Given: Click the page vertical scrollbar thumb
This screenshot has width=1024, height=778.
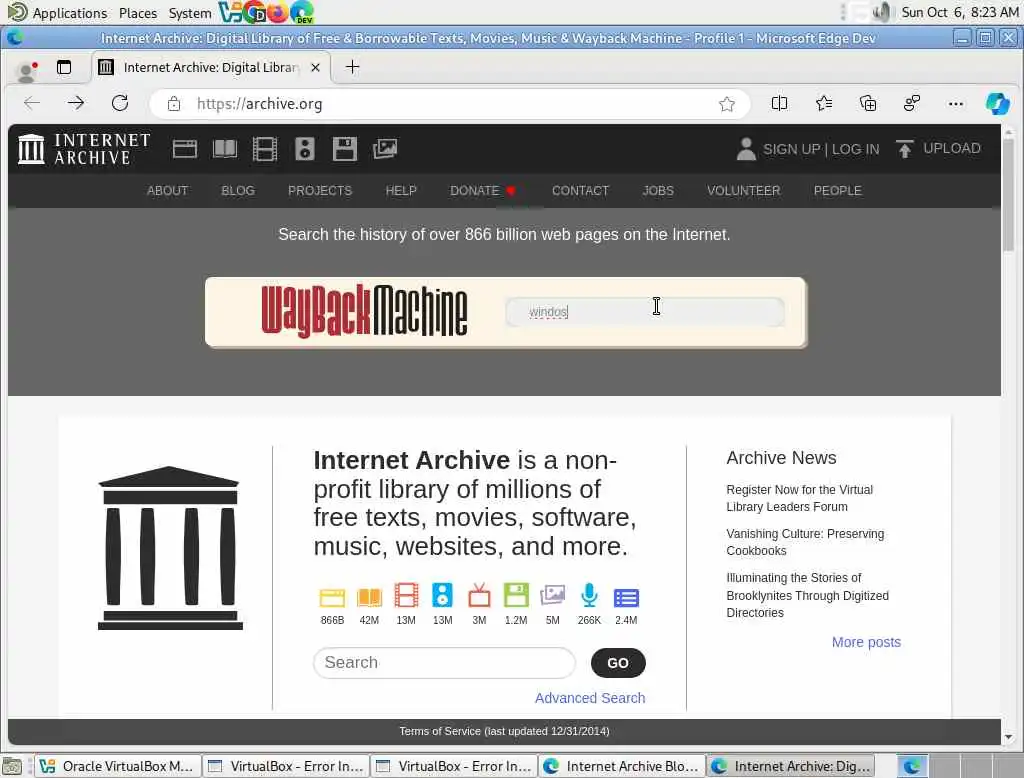Looking at the screenshot, I should click(1008, 195).
